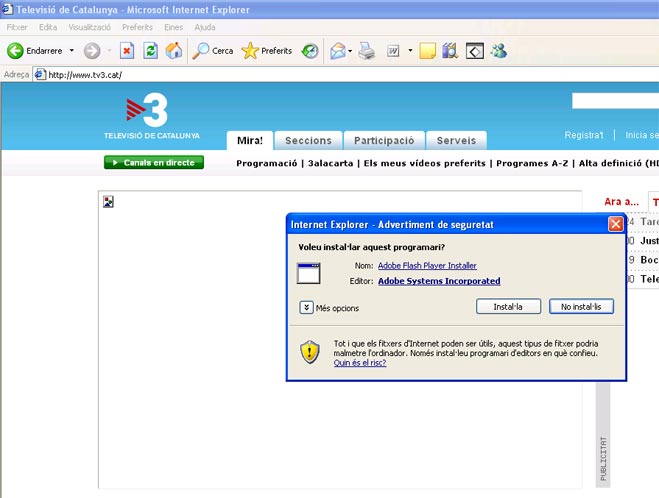This screenshot has height=498, width=659.
Task: Click the Registra't link
Action: point(584,135)
